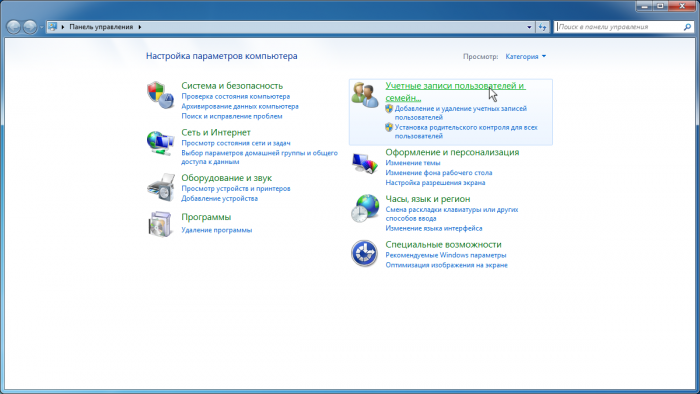Open Специальные возможности category
This screenshot has height=394, width=700.
coord(443,245)
